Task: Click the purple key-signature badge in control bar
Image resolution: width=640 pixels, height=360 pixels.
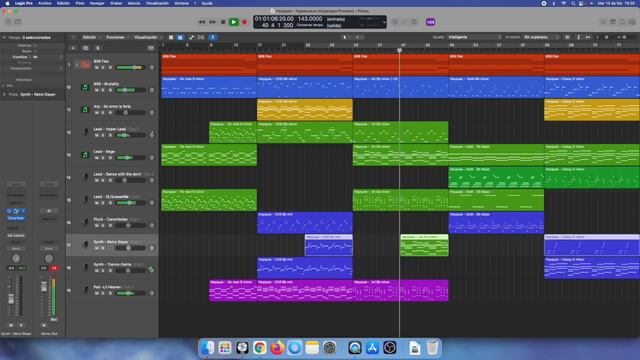Action: 430,22
